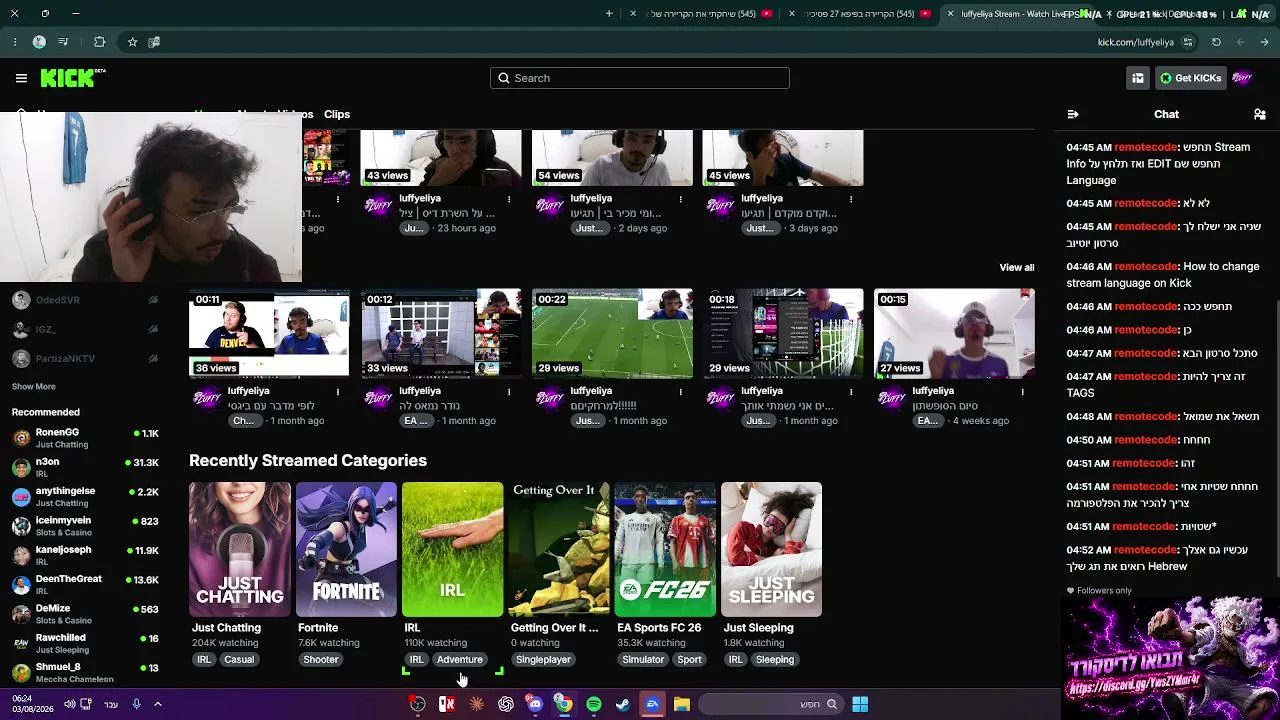Play the 00:15 clip with 27 views
Viewport: 1280px width, 720px height.
(954, 334)
